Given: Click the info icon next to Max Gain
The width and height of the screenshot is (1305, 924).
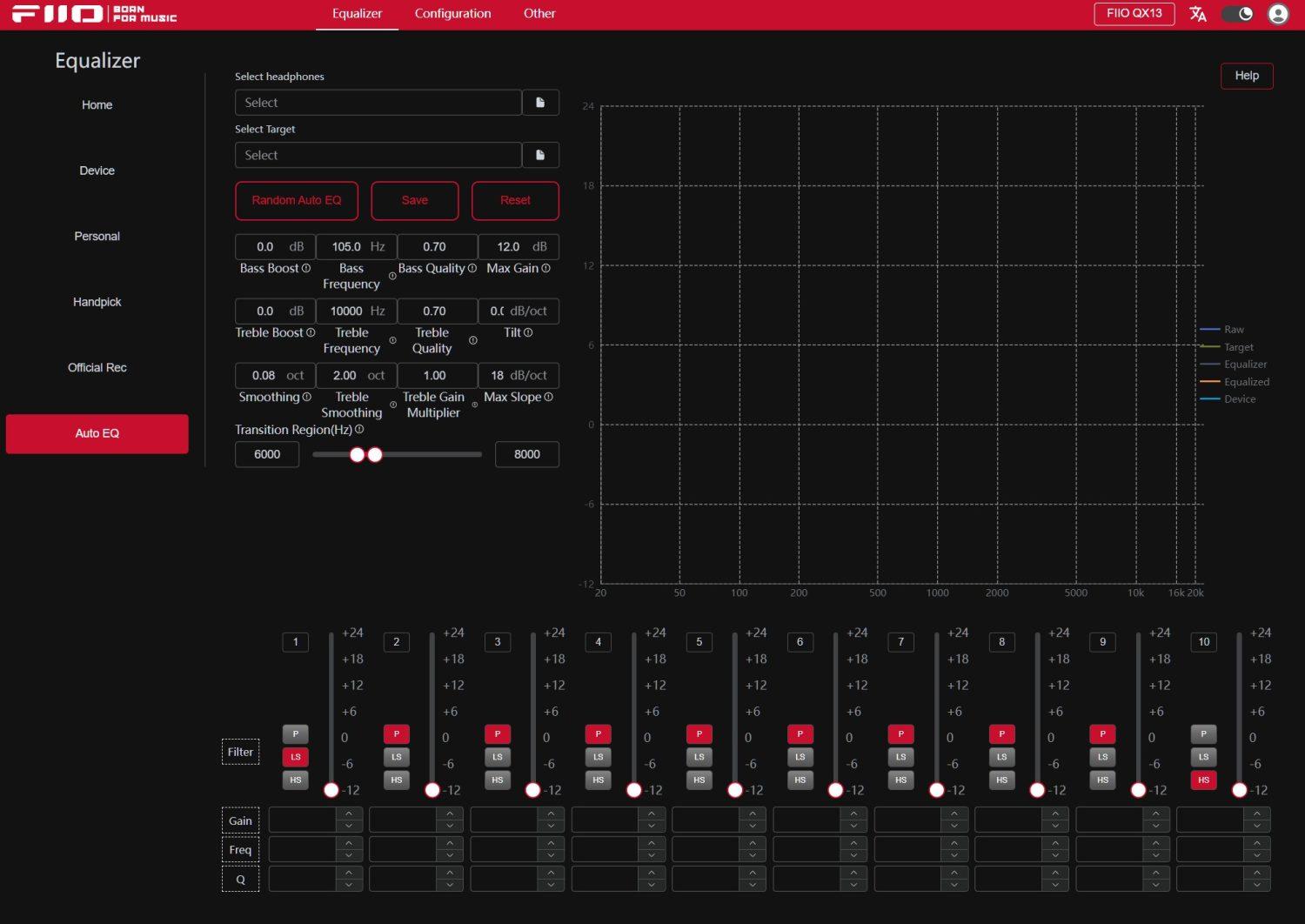Looking at the screenshot, I should tap(546, 268).
